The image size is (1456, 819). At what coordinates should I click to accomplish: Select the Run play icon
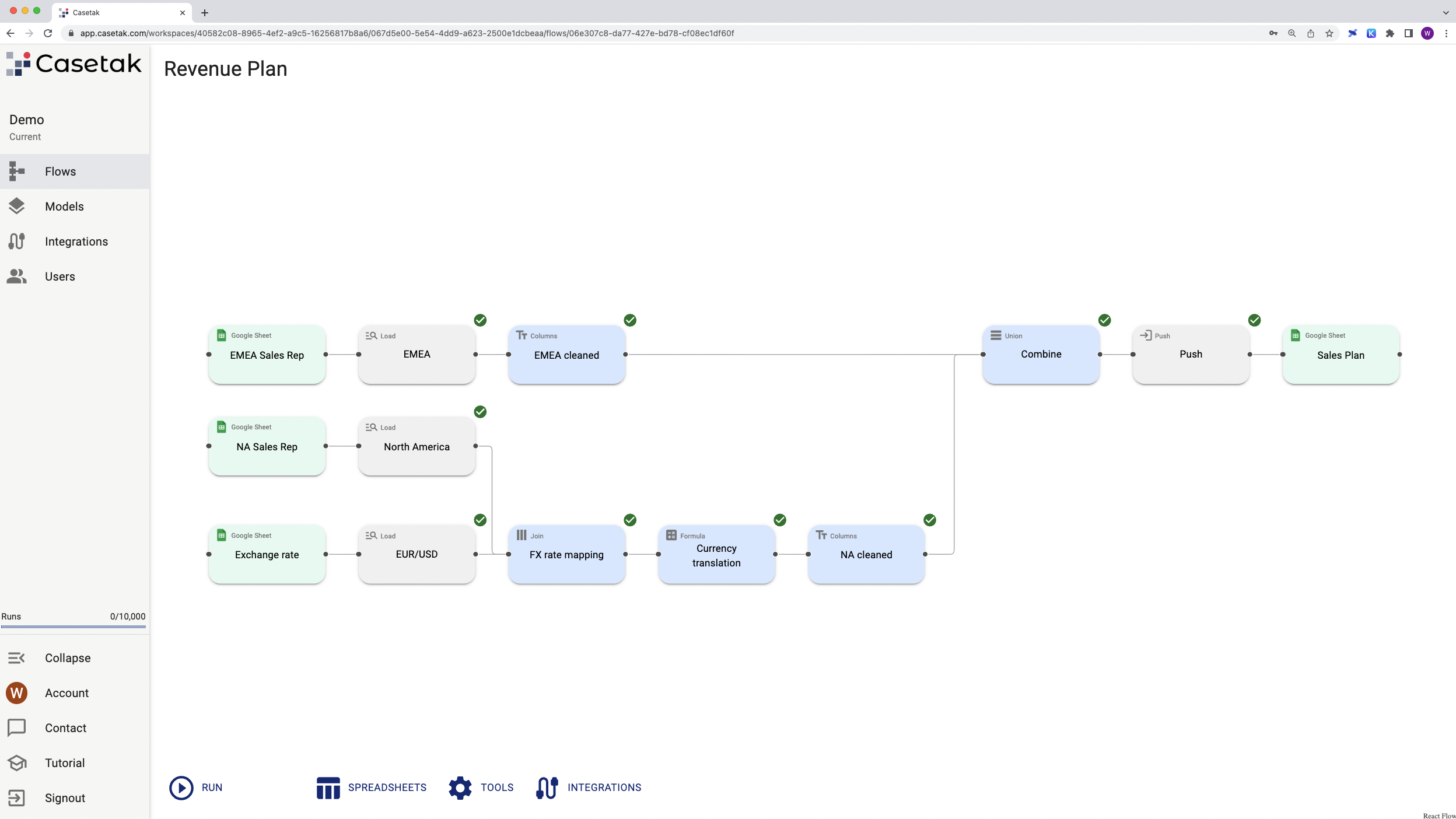[x=181, y=787]
